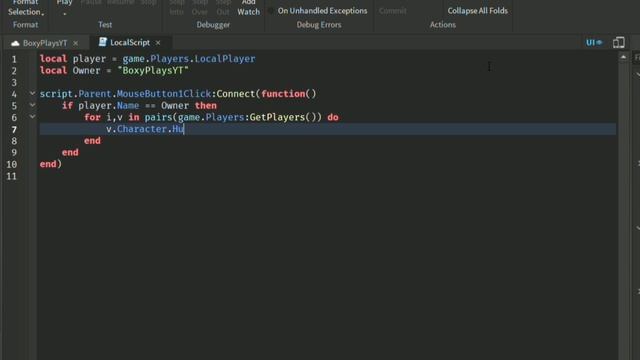This screenshot has height=360, width=640.
Task: Click the Test group label
Action: point(105,25)
